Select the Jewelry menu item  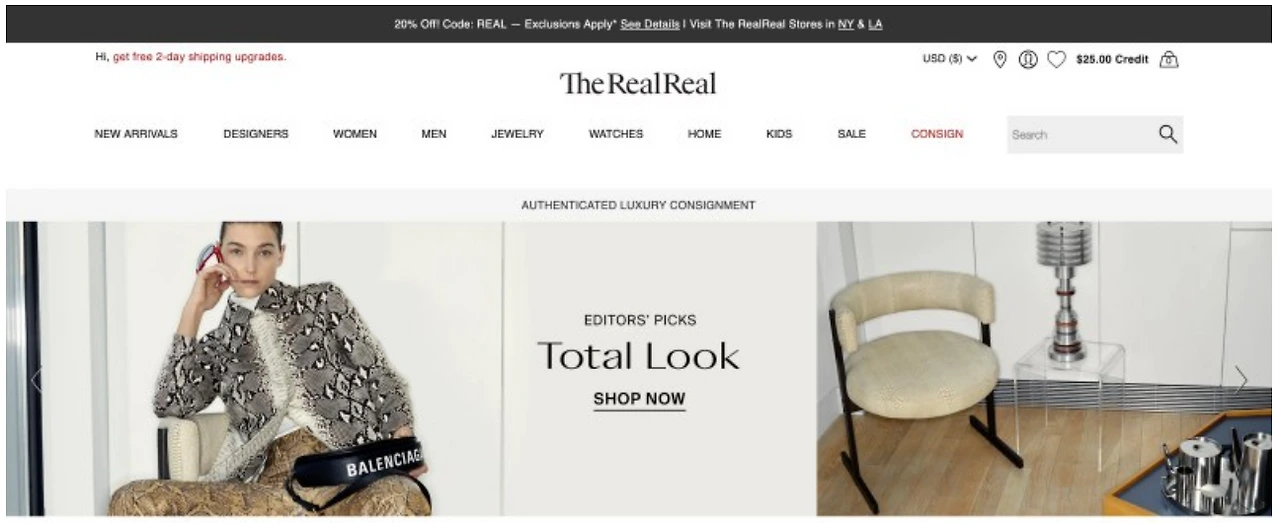click(517, 134)
